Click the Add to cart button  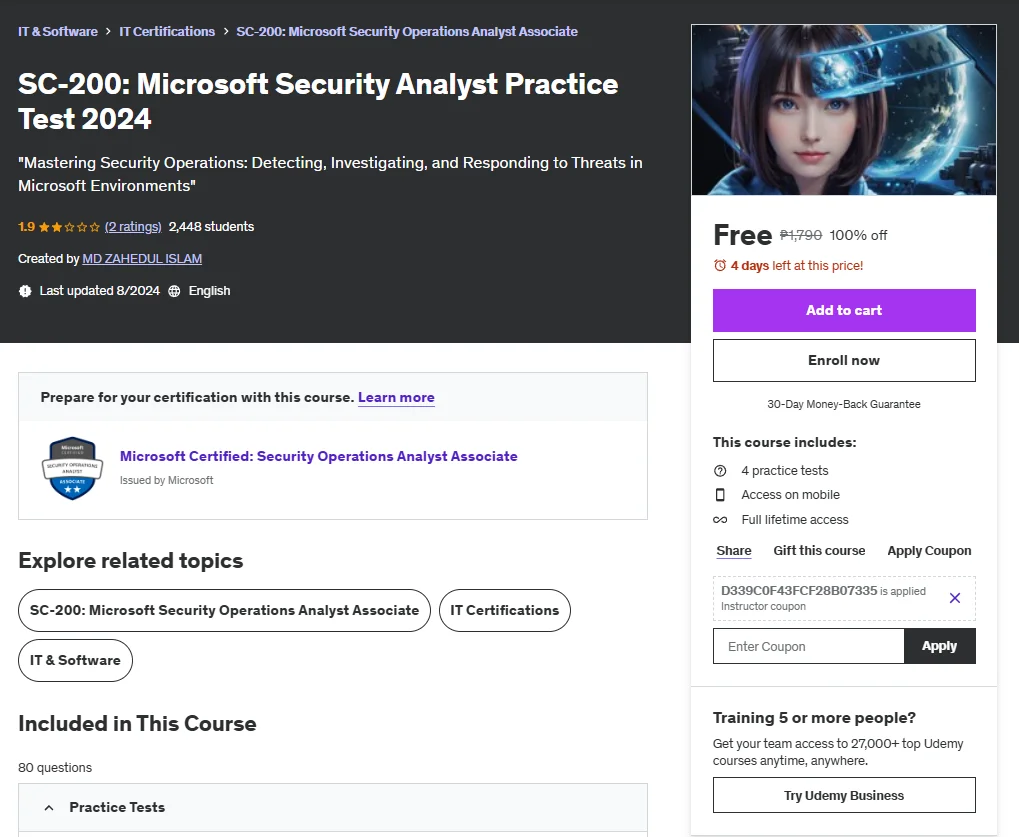click(x=844, y=311)
